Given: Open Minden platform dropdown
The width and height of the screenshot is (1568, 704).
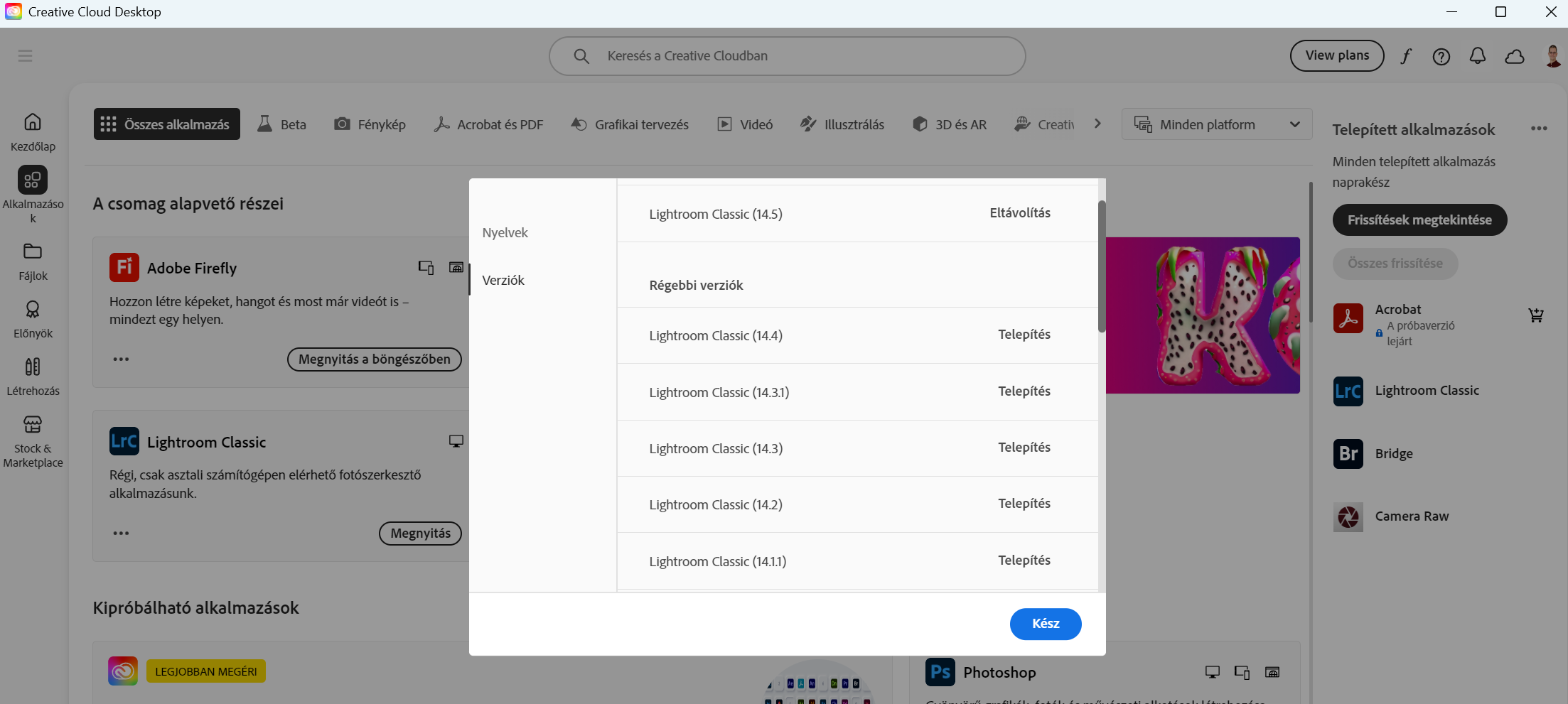Looking at the screenshot, I should (1217, 124).
